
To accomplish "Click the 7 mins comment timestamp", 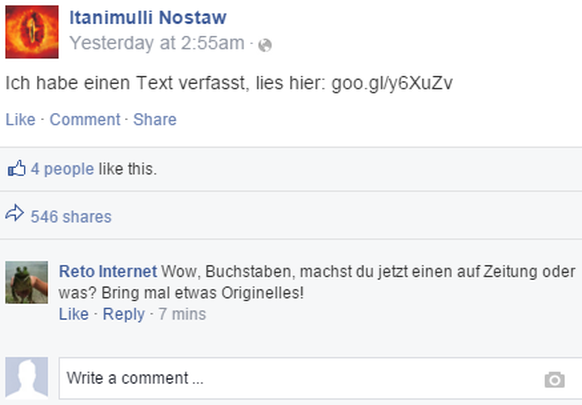I will pos(182,314).
